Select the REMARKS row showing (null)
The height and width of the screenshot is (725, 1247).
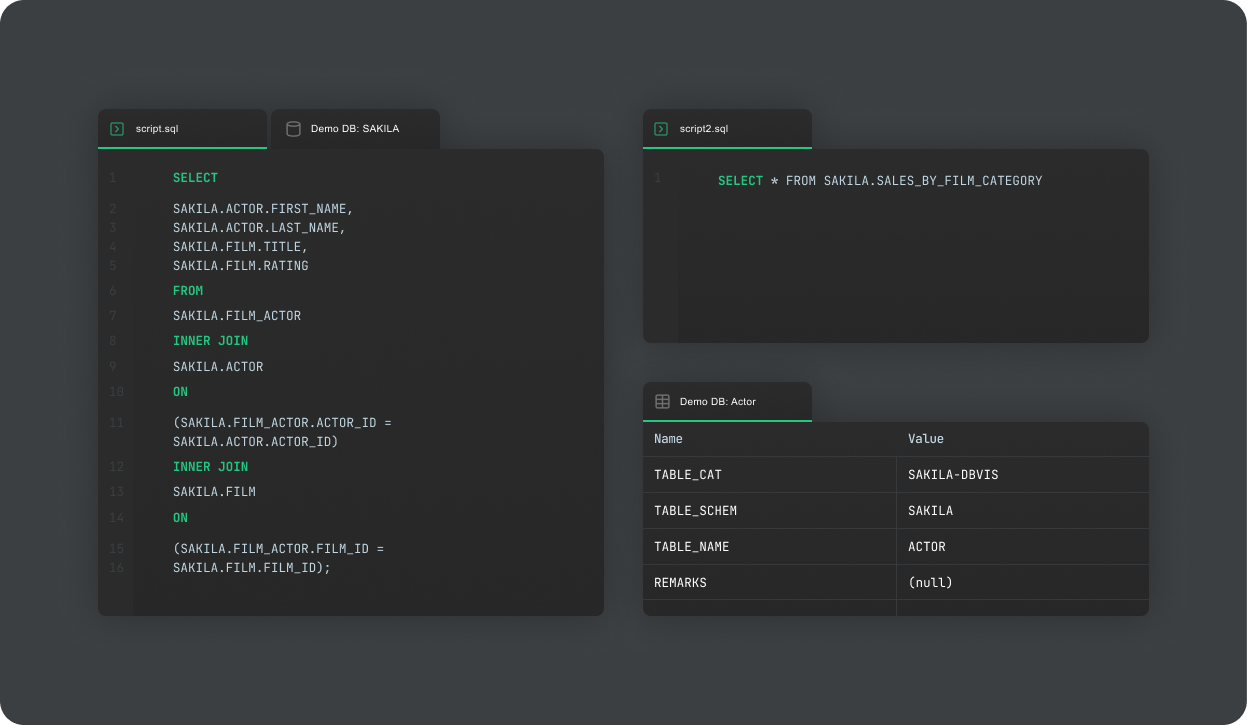coord(681,582)
